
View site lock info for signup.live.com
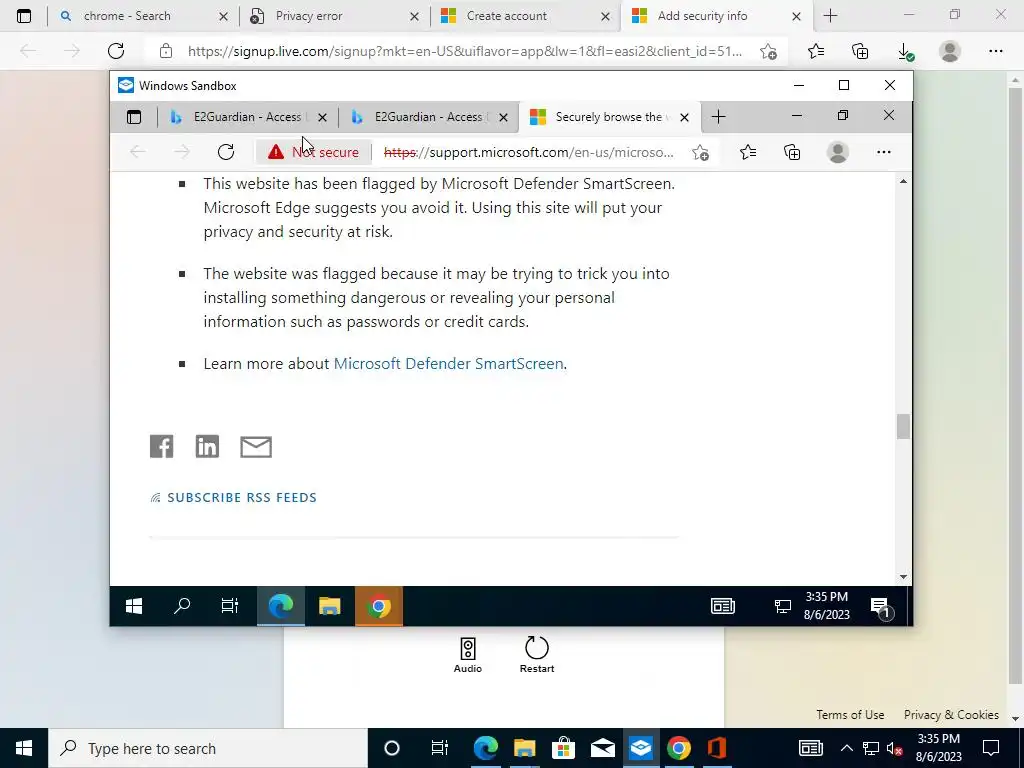(x=166, y=51)
